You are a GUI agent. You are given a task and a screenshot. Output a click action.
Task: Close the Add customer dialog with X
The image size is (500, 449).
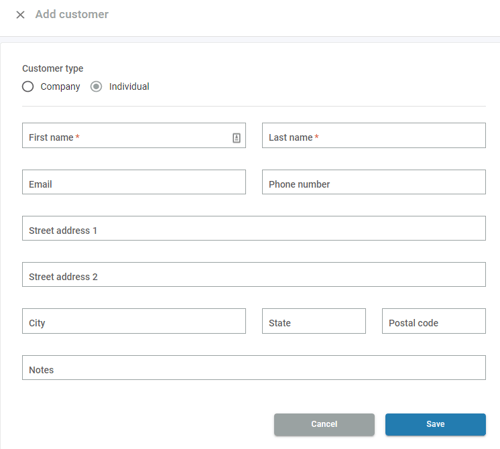(20, 15)
